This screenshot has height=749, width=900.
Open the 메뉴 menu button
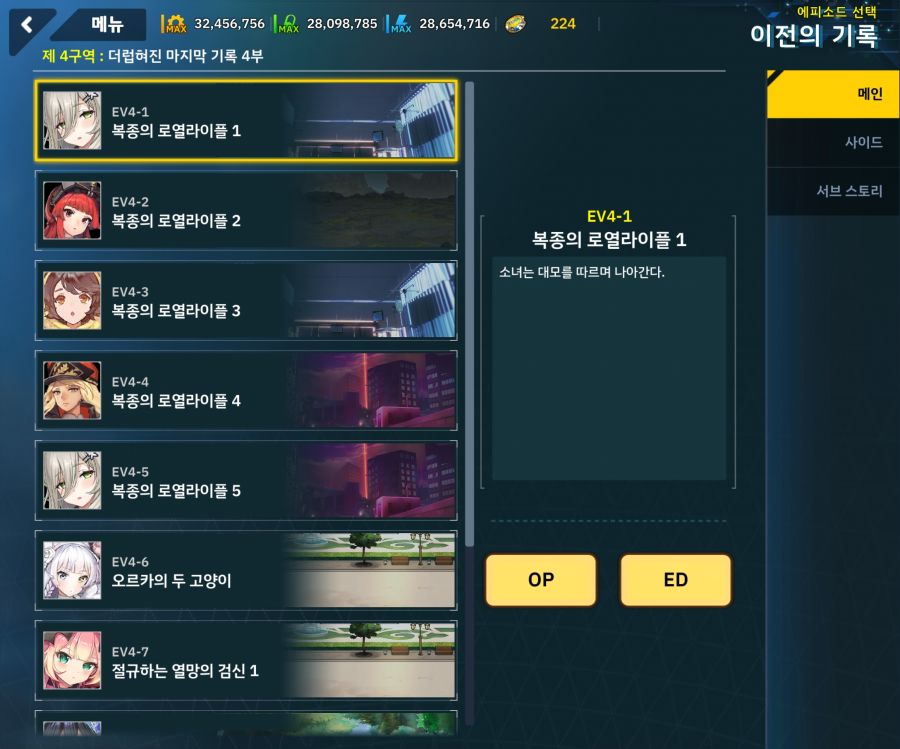(107, 25)
